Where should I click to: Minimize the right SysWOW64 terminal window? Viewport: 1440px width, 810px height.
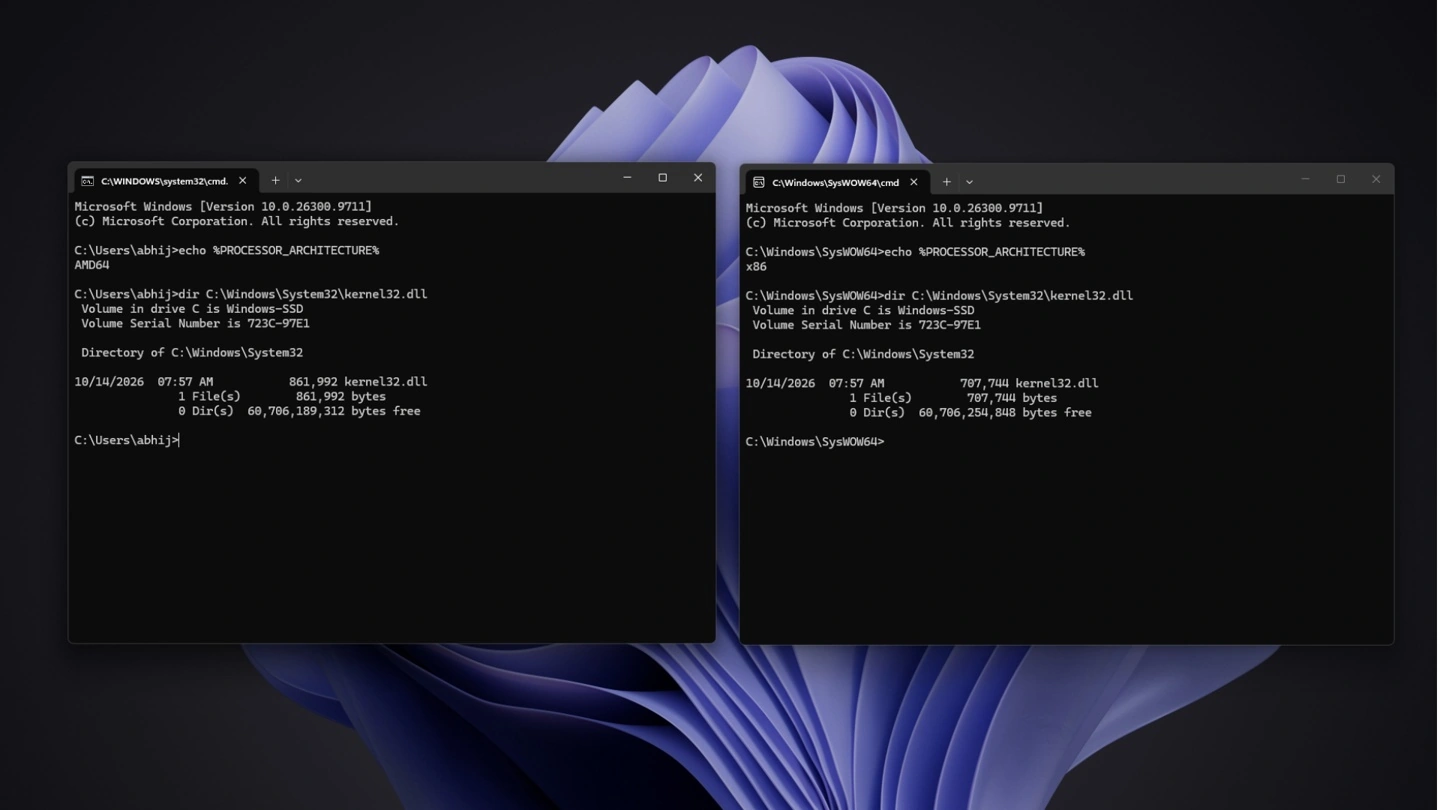pyautogui.click(x=1305, y=179)
